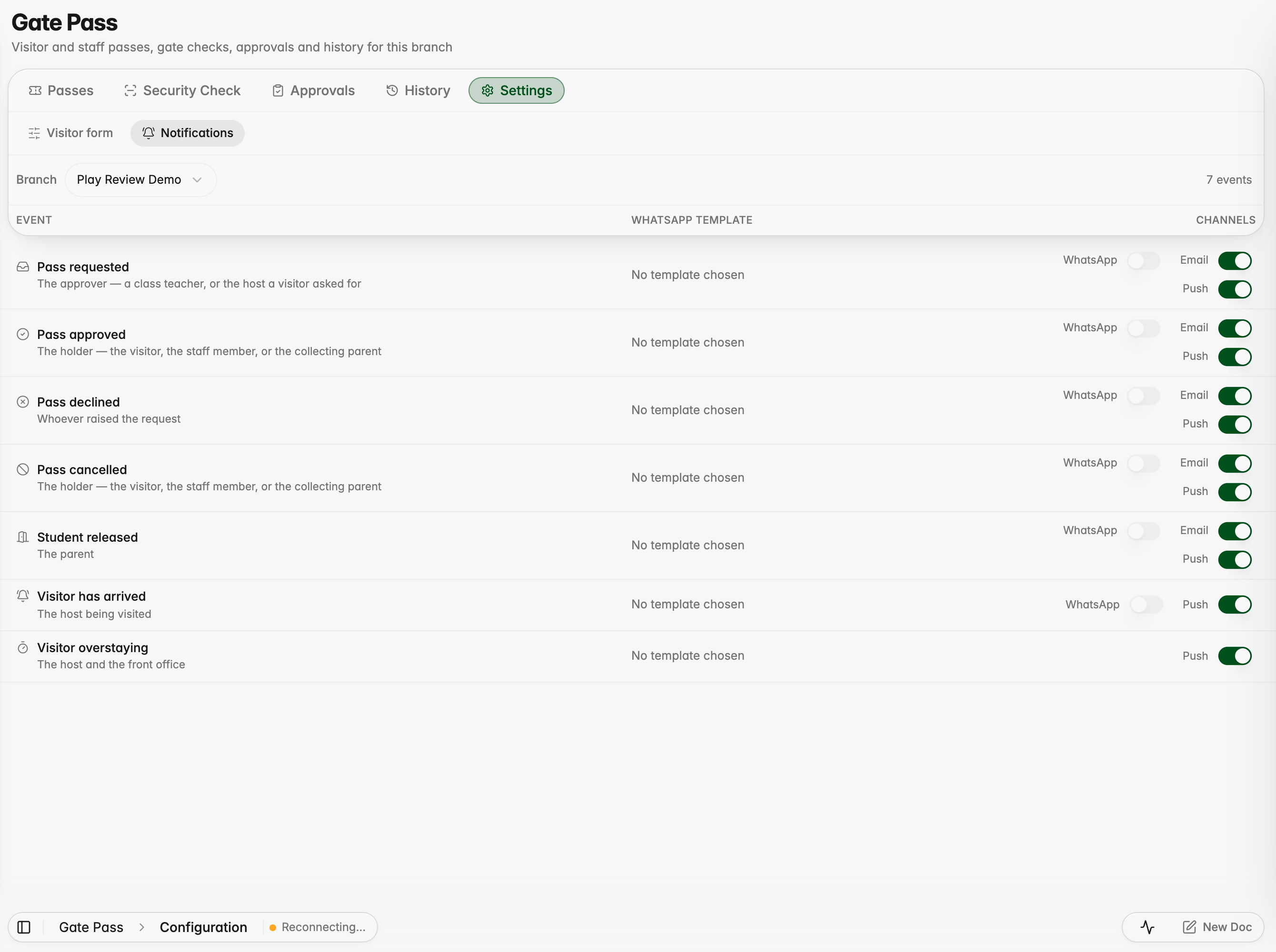Click the Pass requested inbox icon
This screenshot has height=952, width=1276.
[x=22, y=267]
